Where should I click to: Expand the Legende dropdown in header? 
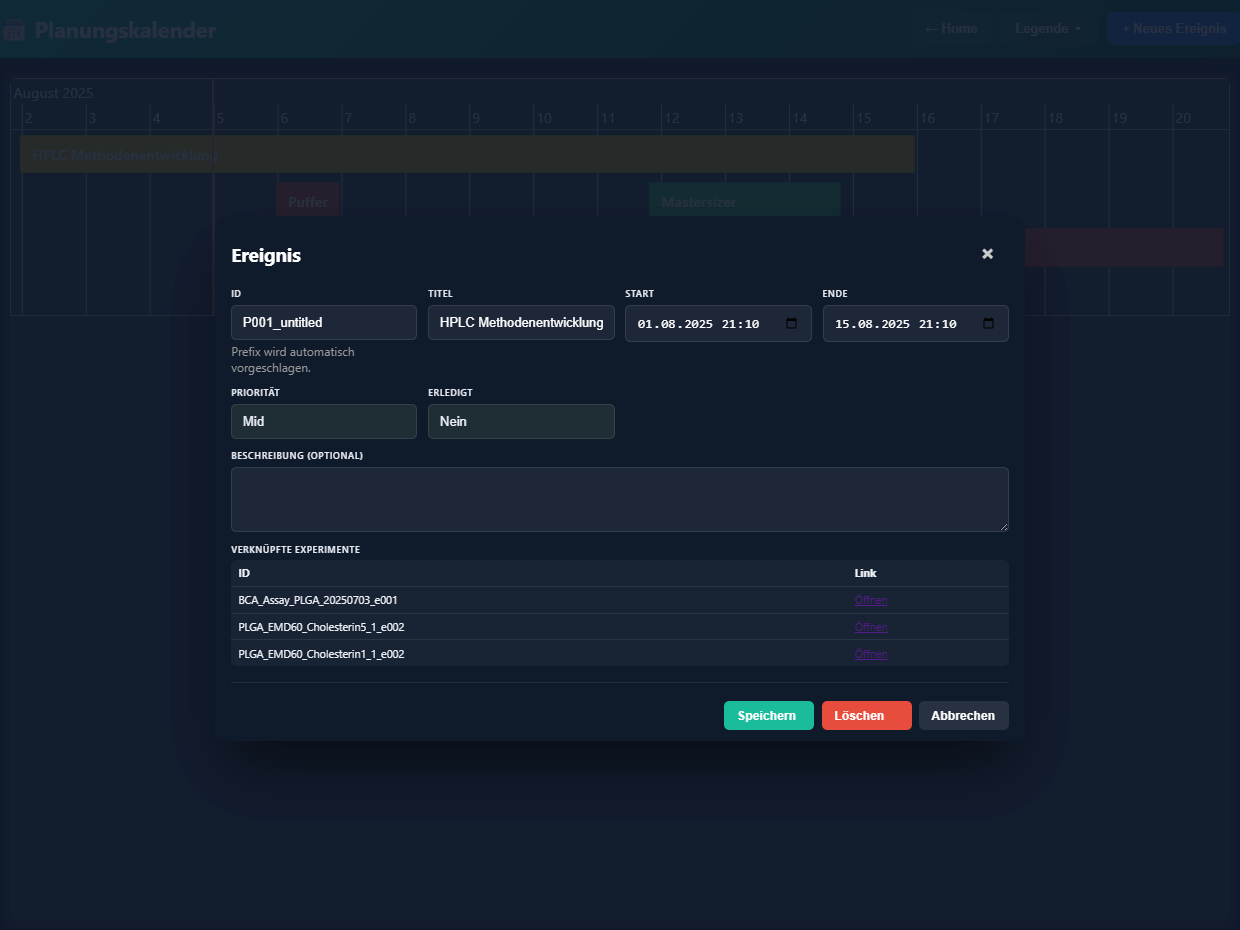(1048, 29)
